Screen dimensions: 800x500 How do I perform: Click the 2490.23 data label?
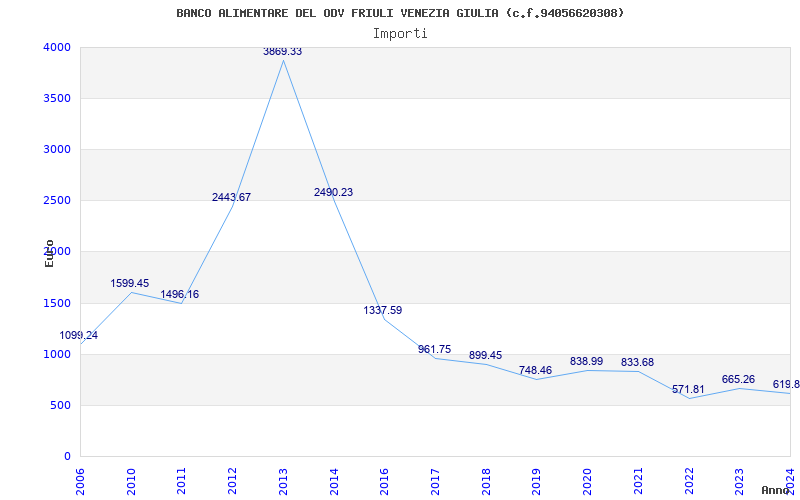pos(333,193)
